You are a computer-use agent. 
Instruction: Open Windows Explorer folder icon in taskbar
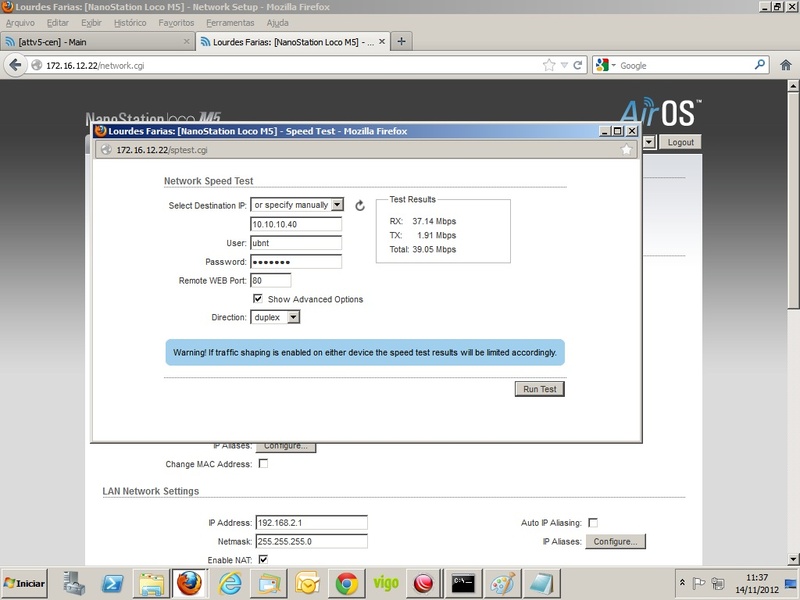152,583
